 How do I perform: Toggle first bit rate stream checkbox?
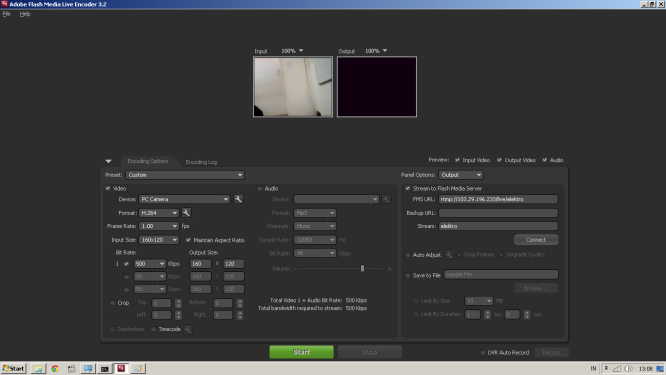tap(126, 264)
